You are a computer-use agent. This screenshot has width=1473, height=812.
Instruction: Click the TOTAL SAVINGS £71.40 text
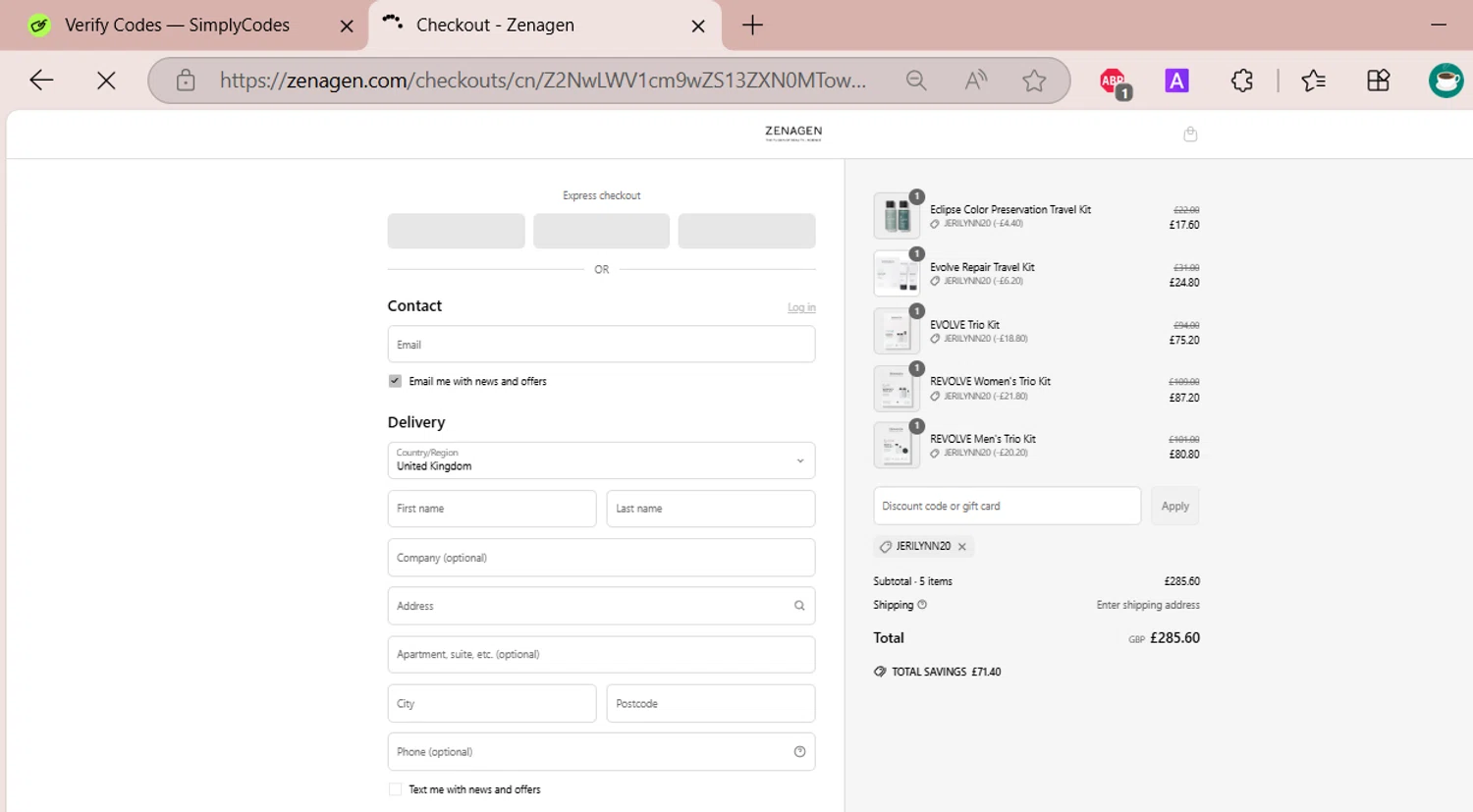(947, 673)
